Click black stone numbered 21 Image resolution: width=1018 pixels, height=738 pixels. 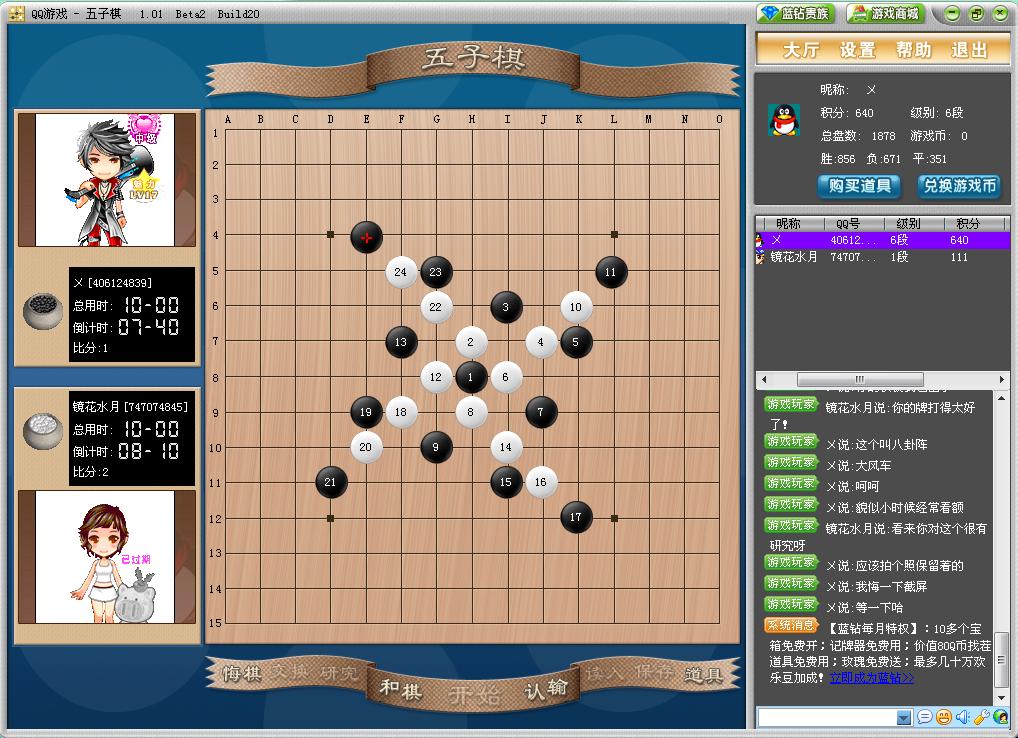click(330, 482)
